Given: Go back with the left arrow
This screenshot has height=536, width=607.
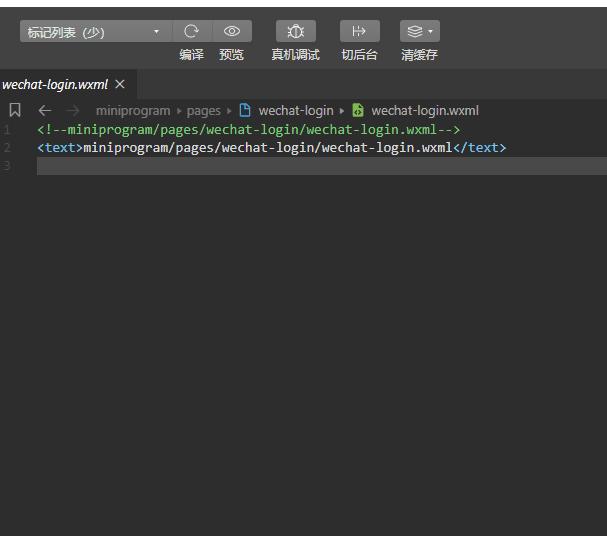Looking at the screenshot, I should pyautogui.click(x=45, y=111).
